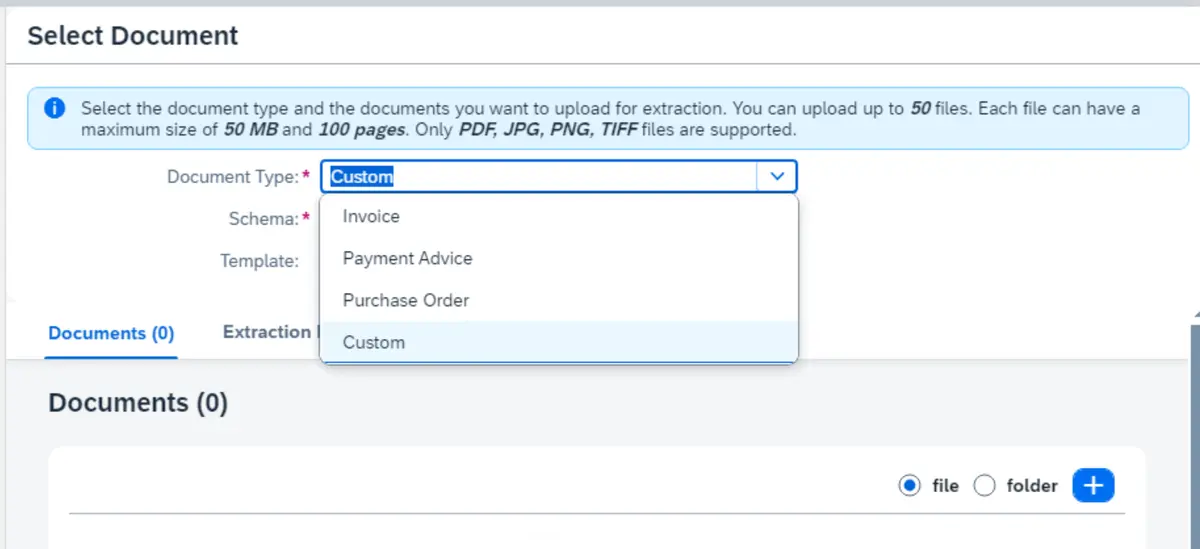1200x549 pixels.
Task: Click the vertical scrollbar on the right edge
Action: [x=1194, y=430]
